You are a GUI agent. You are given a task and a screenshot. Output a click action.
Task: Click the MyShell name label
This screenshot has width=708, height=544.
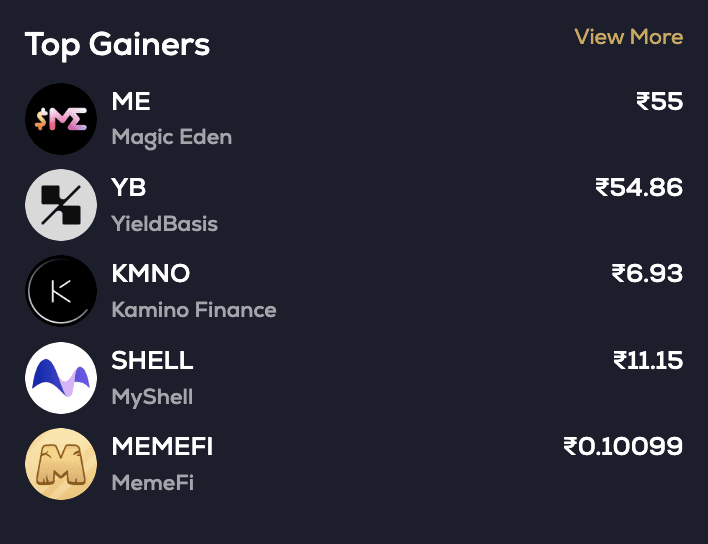pyautogui.click(x=152, y=397)
